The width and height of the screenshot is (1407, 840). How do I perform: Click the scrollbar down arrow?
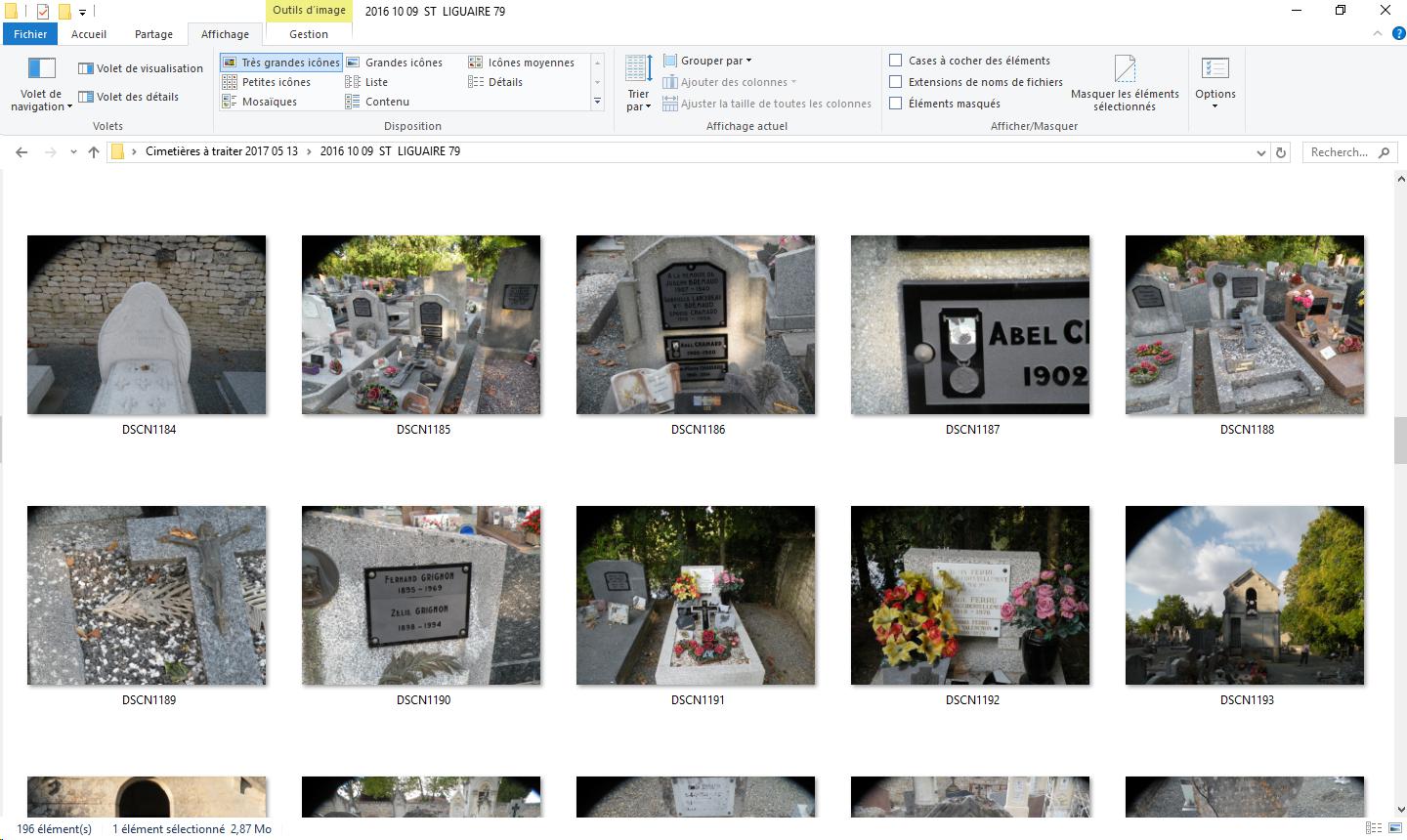1400,809
